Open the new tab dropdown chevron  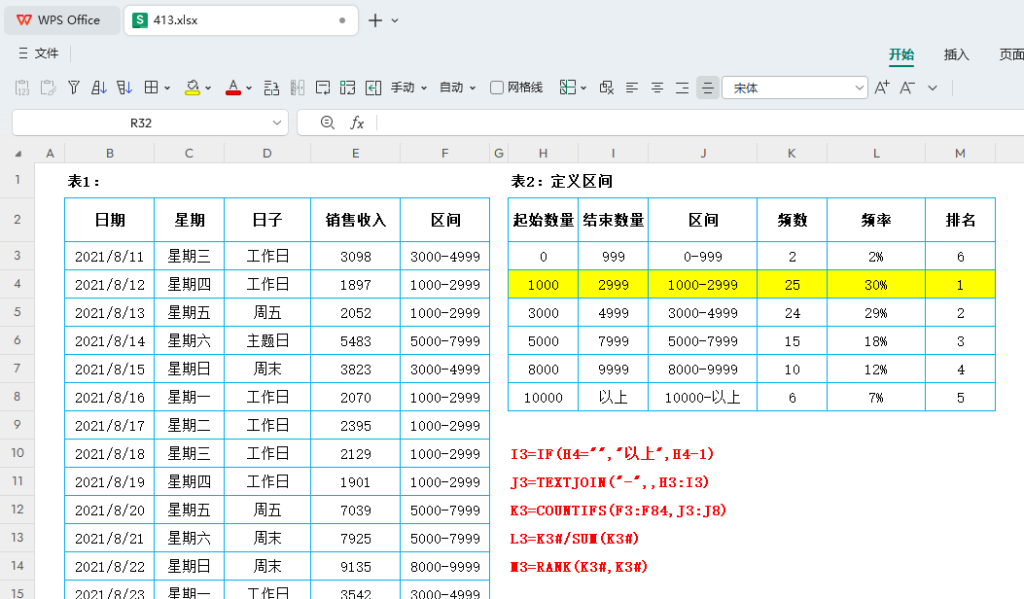(x=395, y=20)
